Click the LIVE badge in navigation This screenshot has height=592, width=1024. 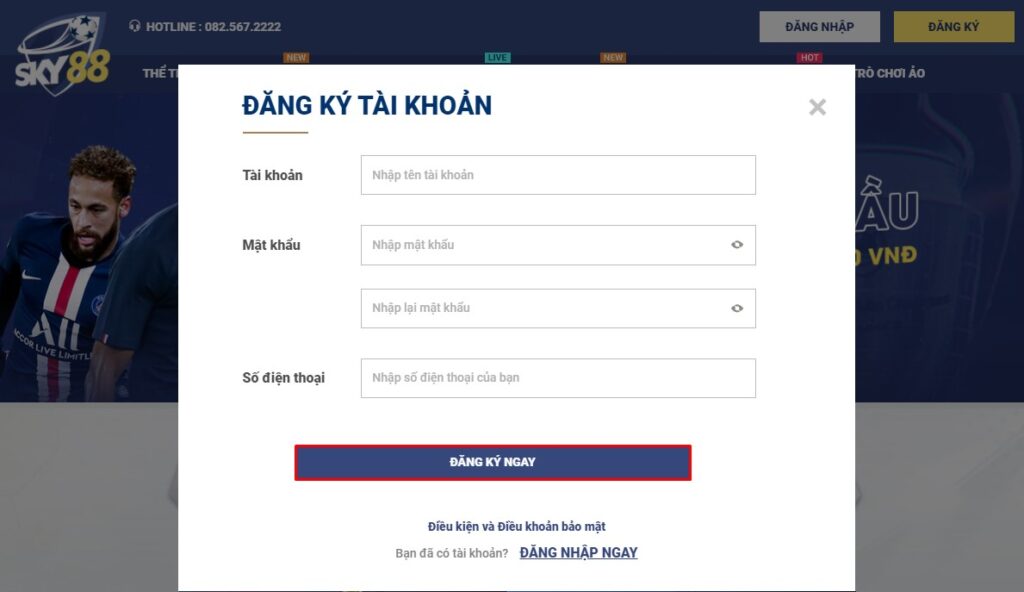(x=498, y=58)
